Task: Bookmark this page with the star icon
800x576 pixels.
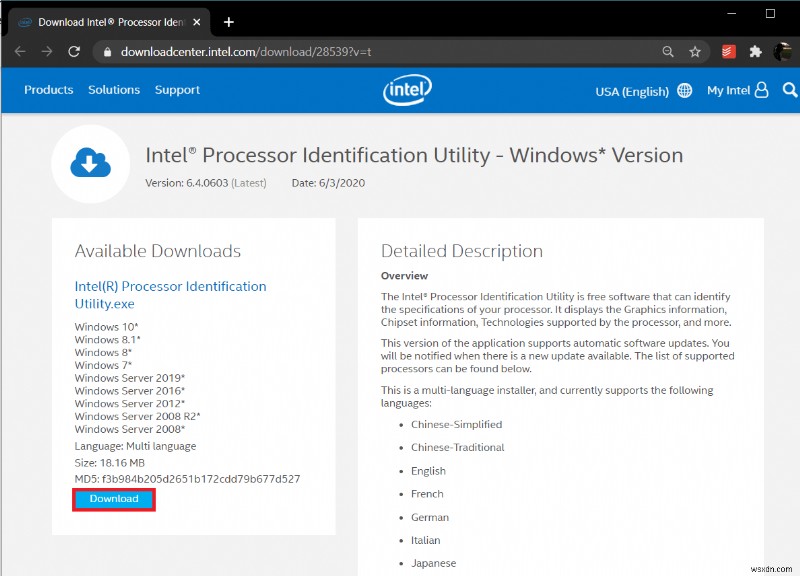Action: [695, 52]
